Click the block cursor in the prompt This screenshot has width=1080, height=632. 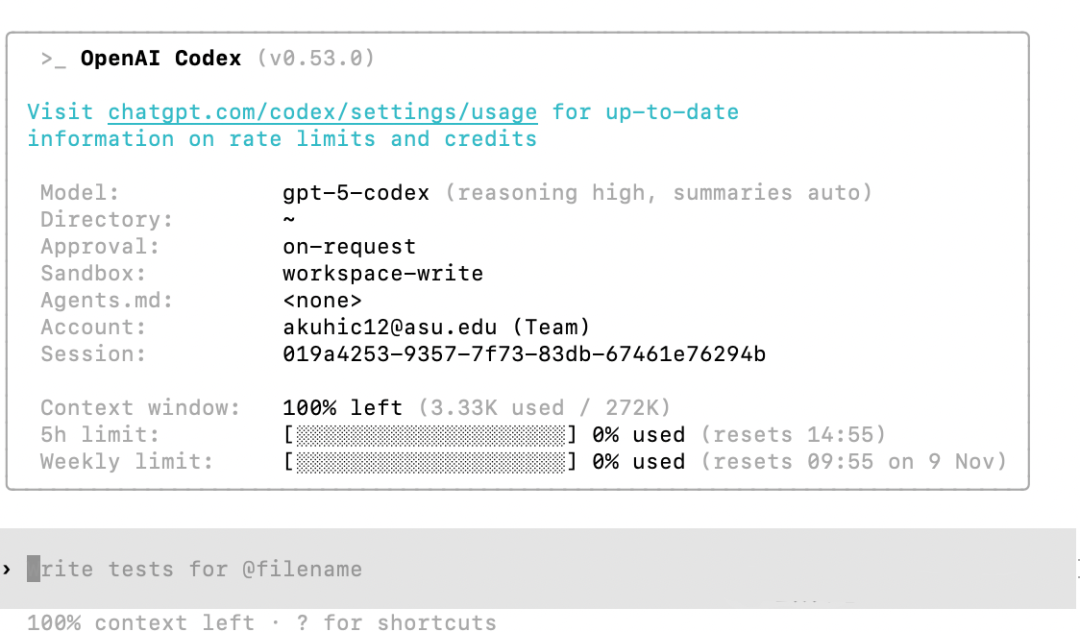point(34,569)
